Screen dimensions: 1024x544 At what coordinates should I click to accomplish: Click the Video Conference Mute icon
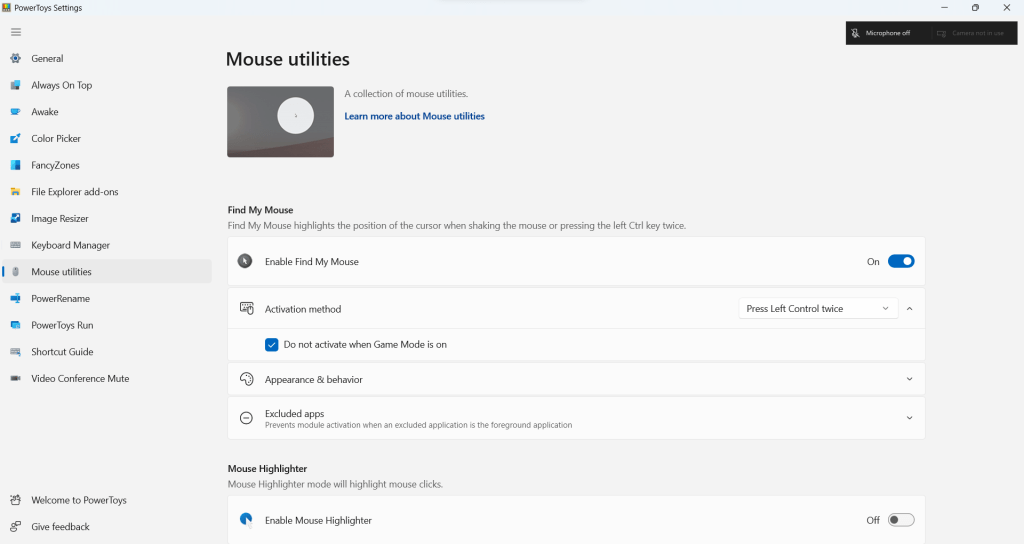coord(16,378)
